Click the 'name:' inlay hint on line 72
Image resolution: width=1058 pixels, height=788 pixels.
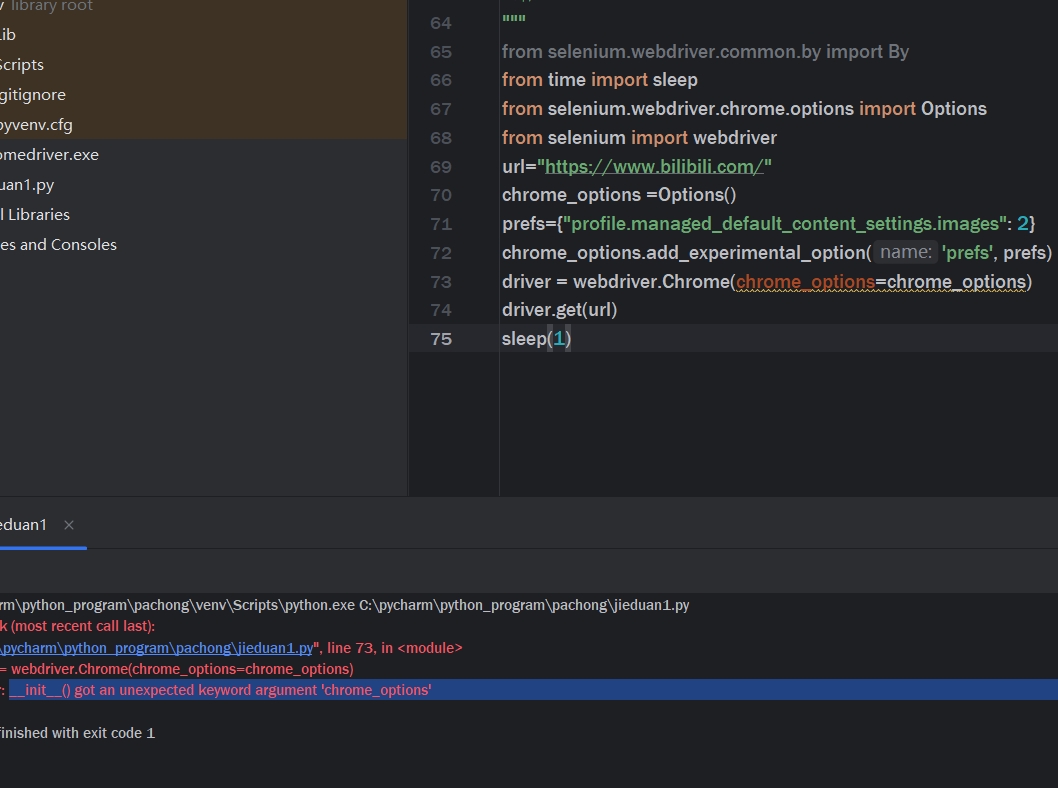(x=905, y=253)
